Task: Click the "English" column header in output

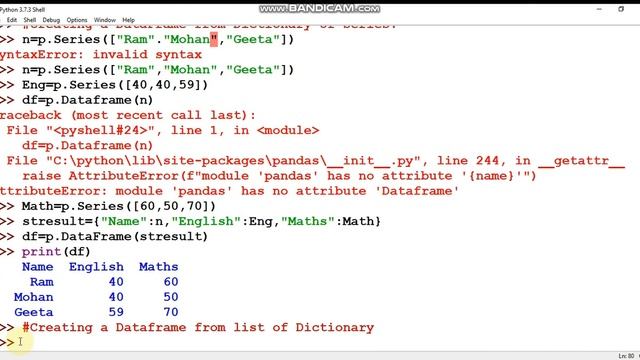Action: click(96, 267)
